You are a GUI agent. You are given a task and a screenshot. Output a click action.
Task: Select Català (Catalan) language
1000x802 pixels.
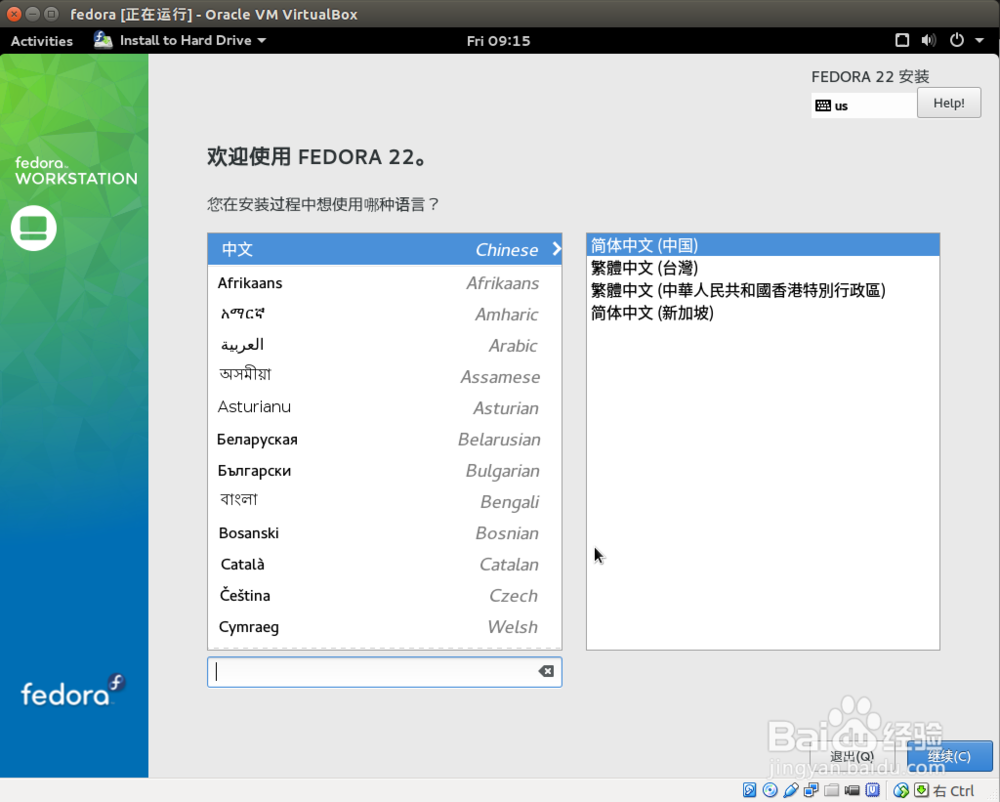point(385,564)
